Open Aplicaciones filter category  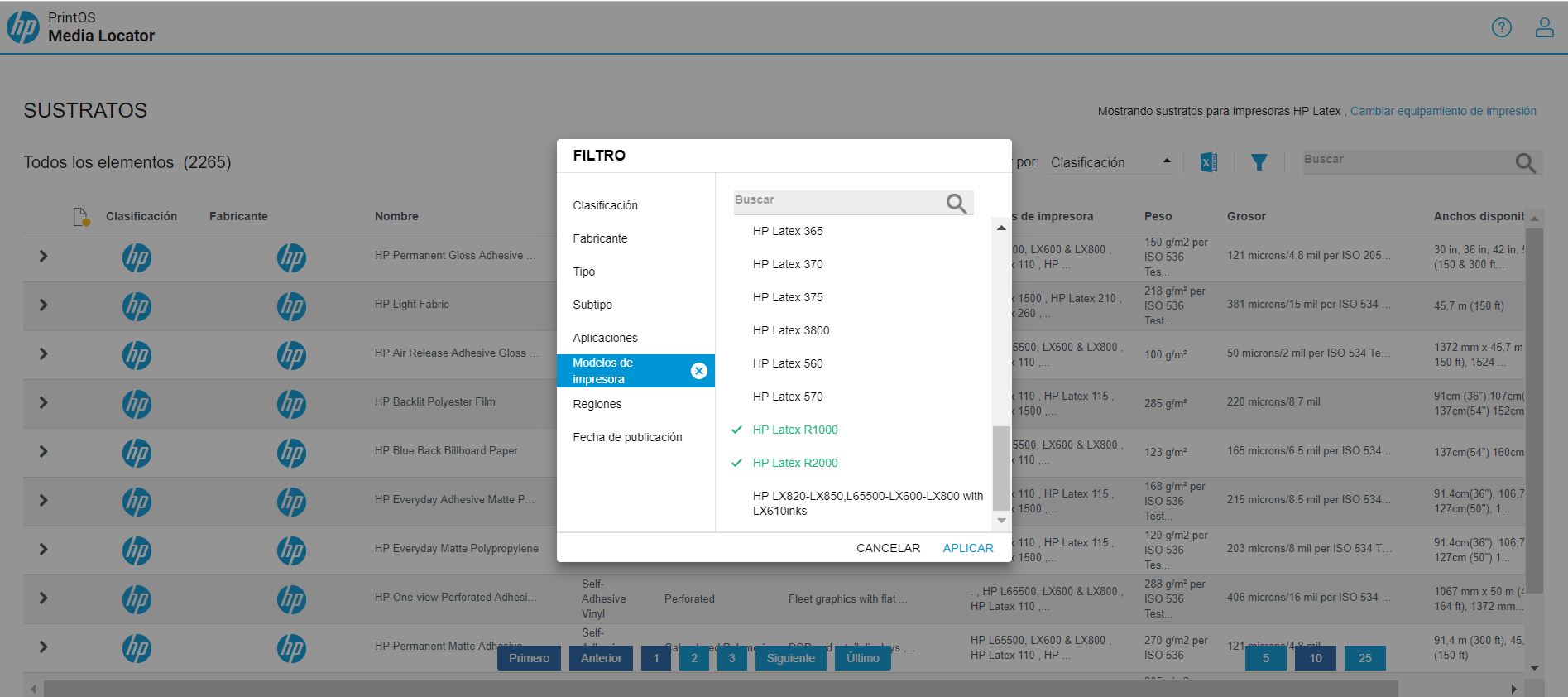pos(635,338)
